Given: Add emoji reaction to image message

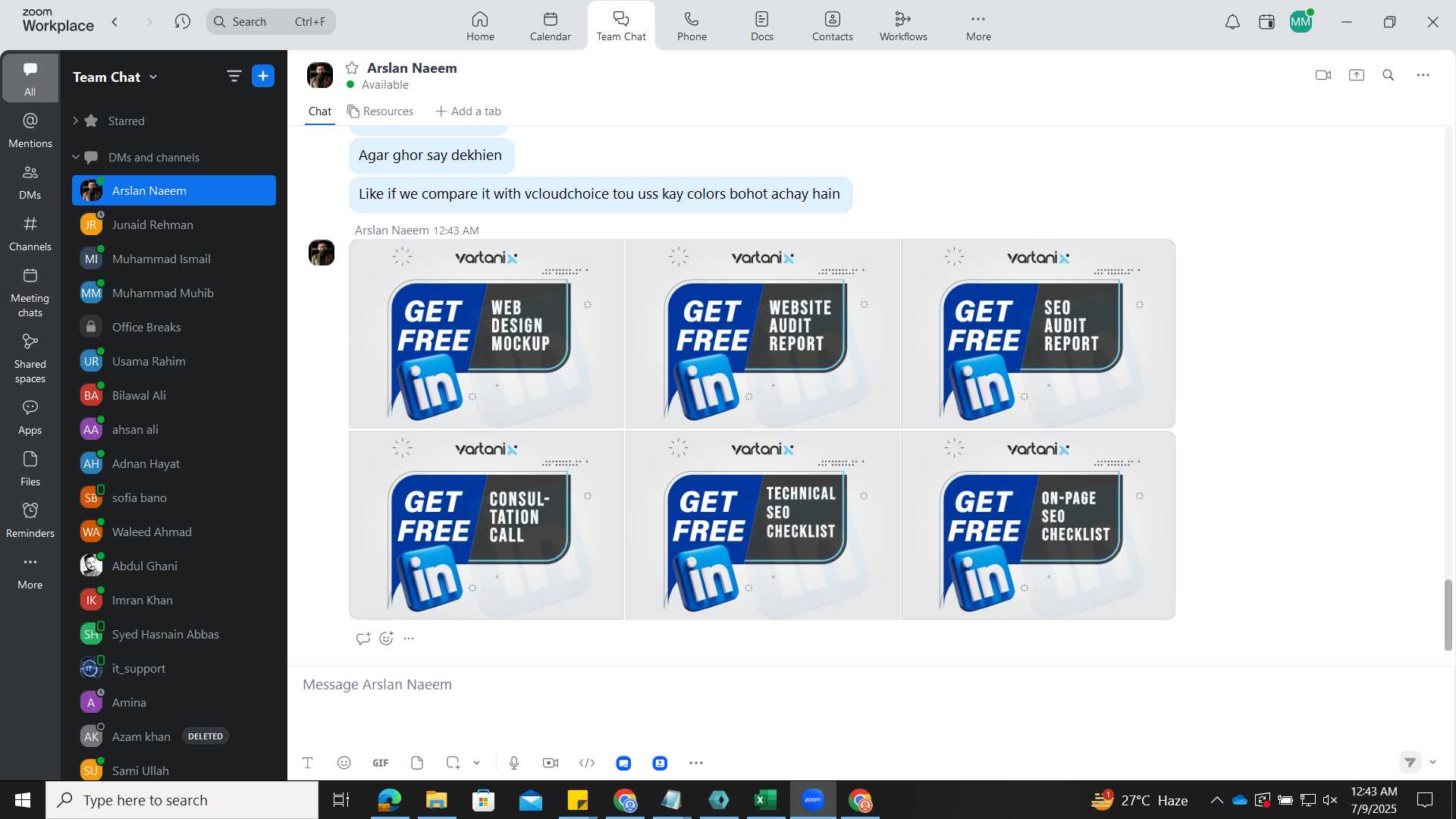Looking at the screenshot, I should [386, 639].
